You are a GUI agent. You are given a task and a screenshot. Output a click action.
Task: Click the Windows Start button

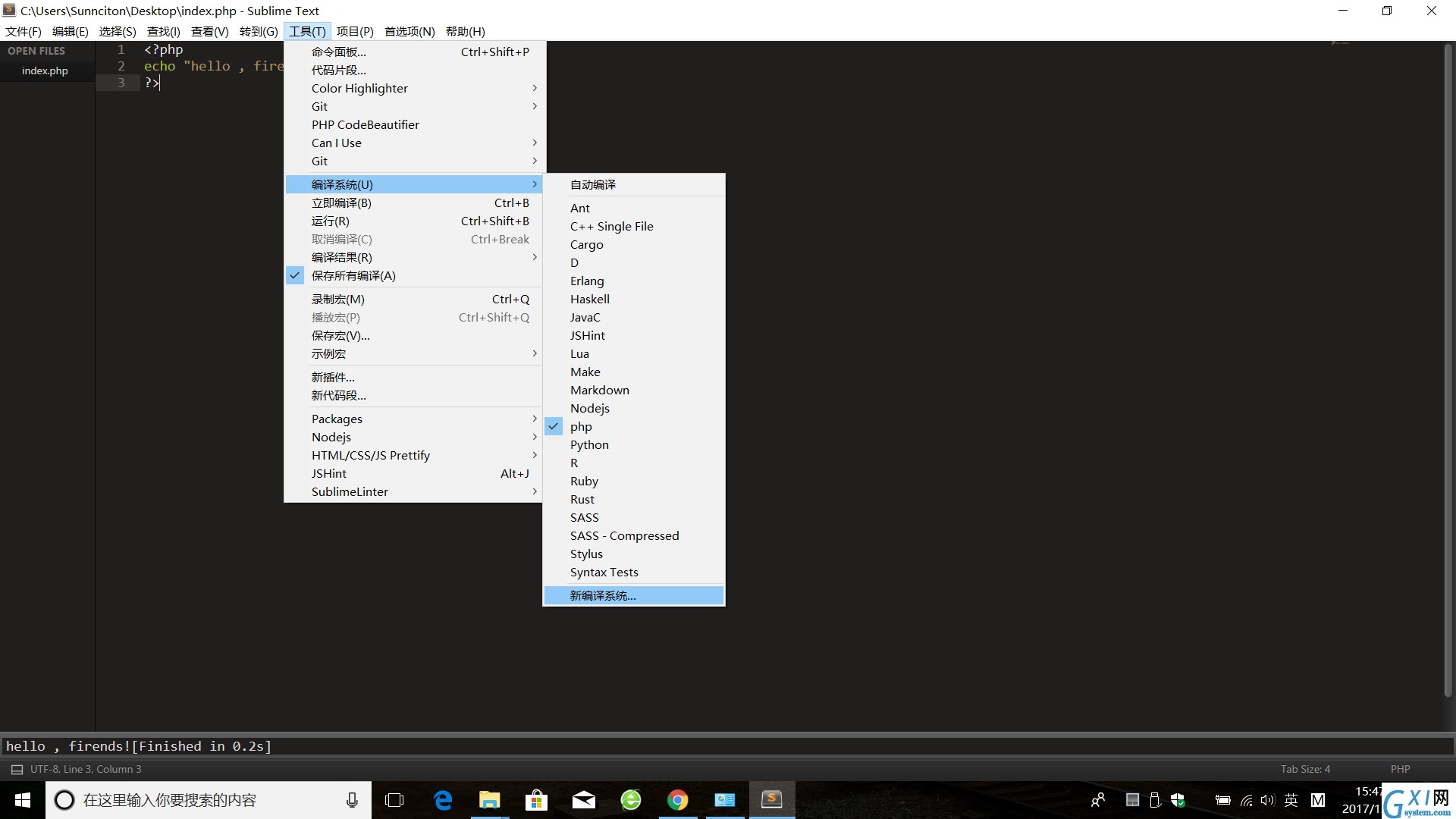[23, 800]
